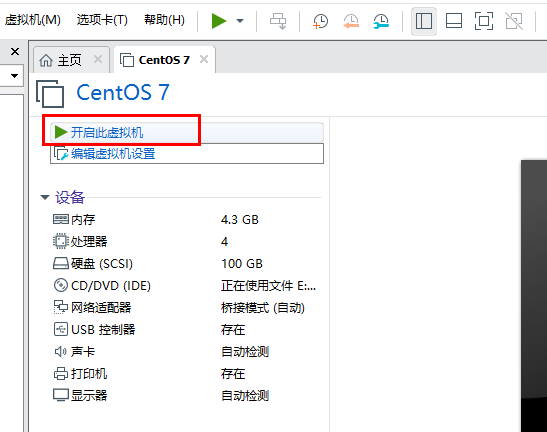
Task: Click the 显示器 monitor icon
Action: coord(61,395)
